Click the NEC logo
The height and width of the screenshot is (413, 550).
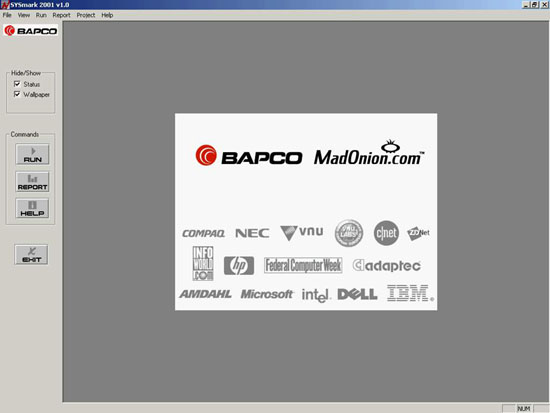(252, 233)
